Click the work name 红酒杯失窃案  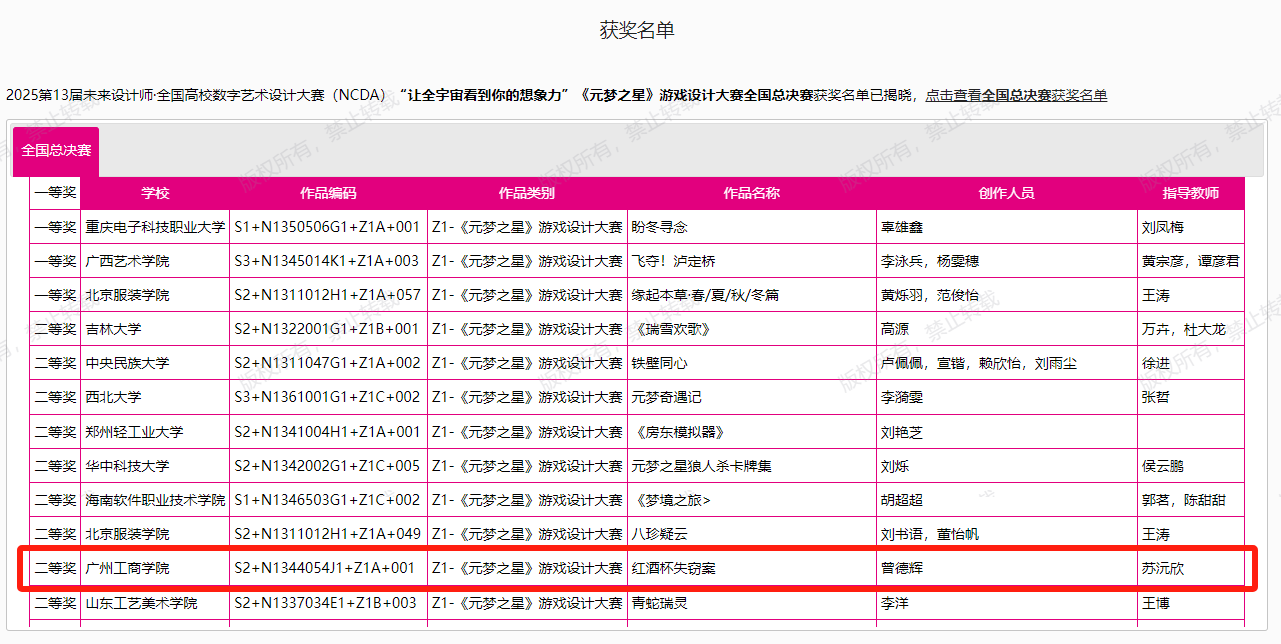pos(673,568)
